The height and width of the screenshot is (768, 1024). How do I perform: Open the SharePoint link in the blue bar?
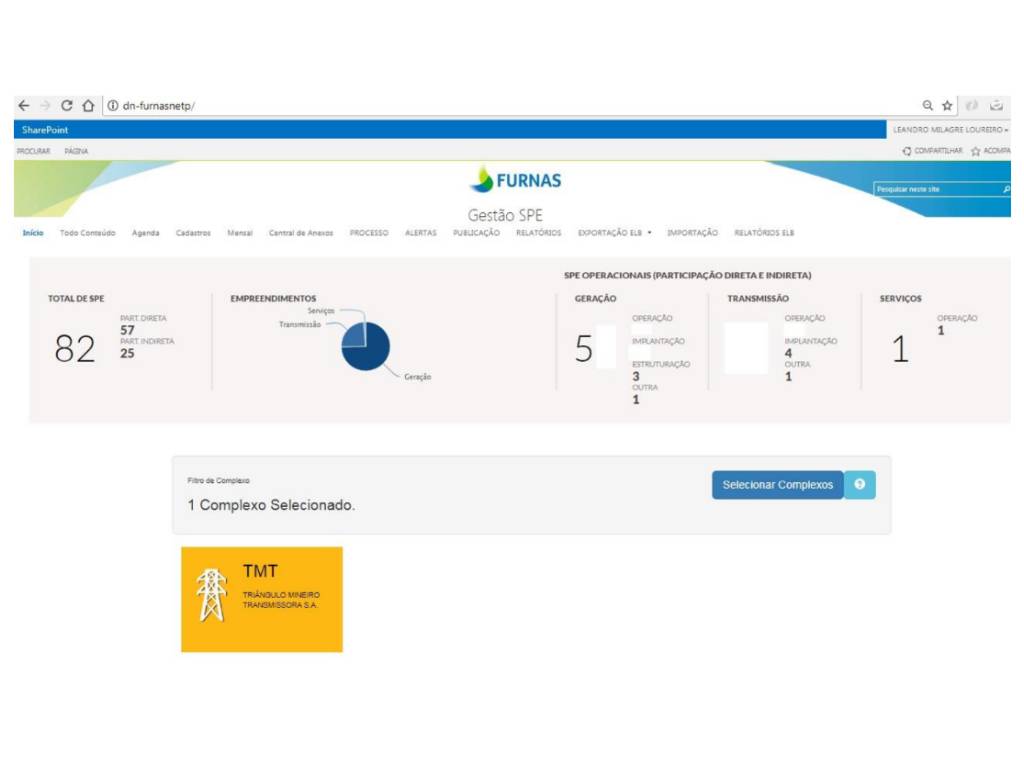click(45, 130)
